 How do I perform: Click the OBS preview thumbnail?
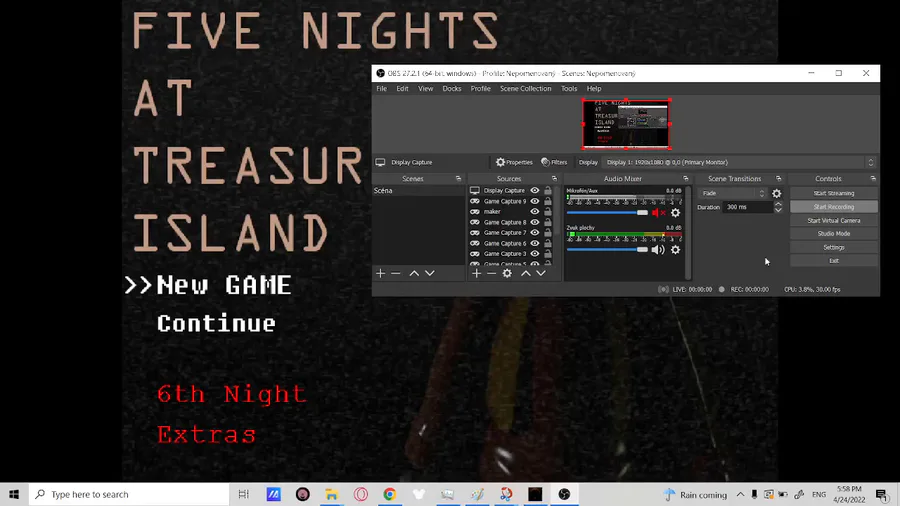[626, 124]
